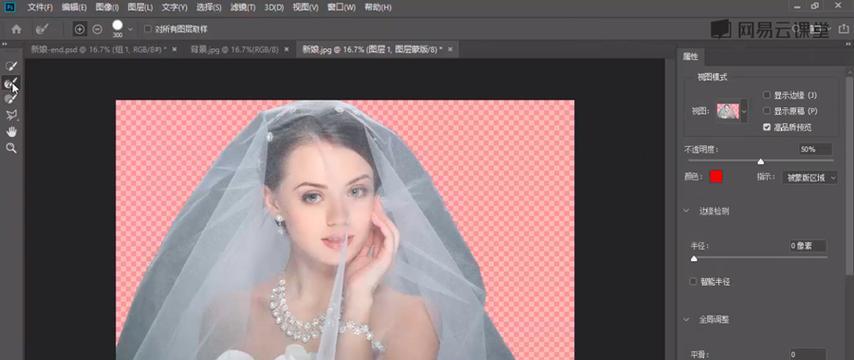Adjust the 不透明度 opacity slider handle
Screen dimensions: 854x360
pyautogui.click(x=760, y=162)
